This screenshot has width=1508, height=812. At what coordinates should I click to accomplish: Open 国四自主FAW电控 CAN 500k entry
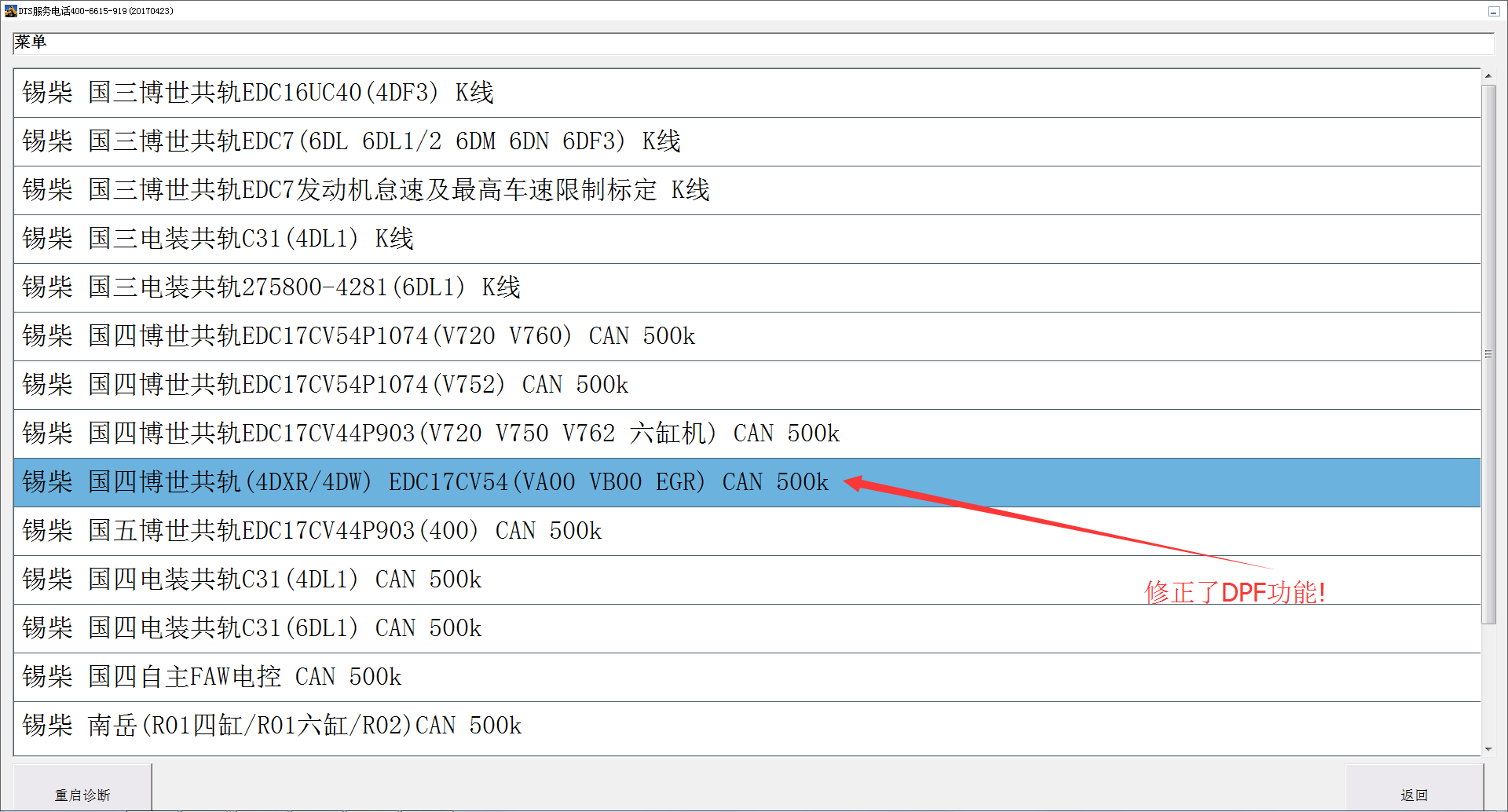pyautogui.click(x=747, y=678)
